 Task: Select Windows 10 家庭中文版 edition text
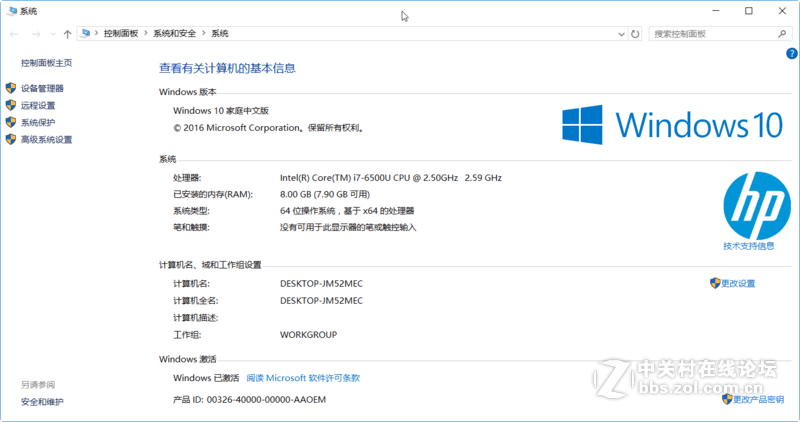coord(221,111)
